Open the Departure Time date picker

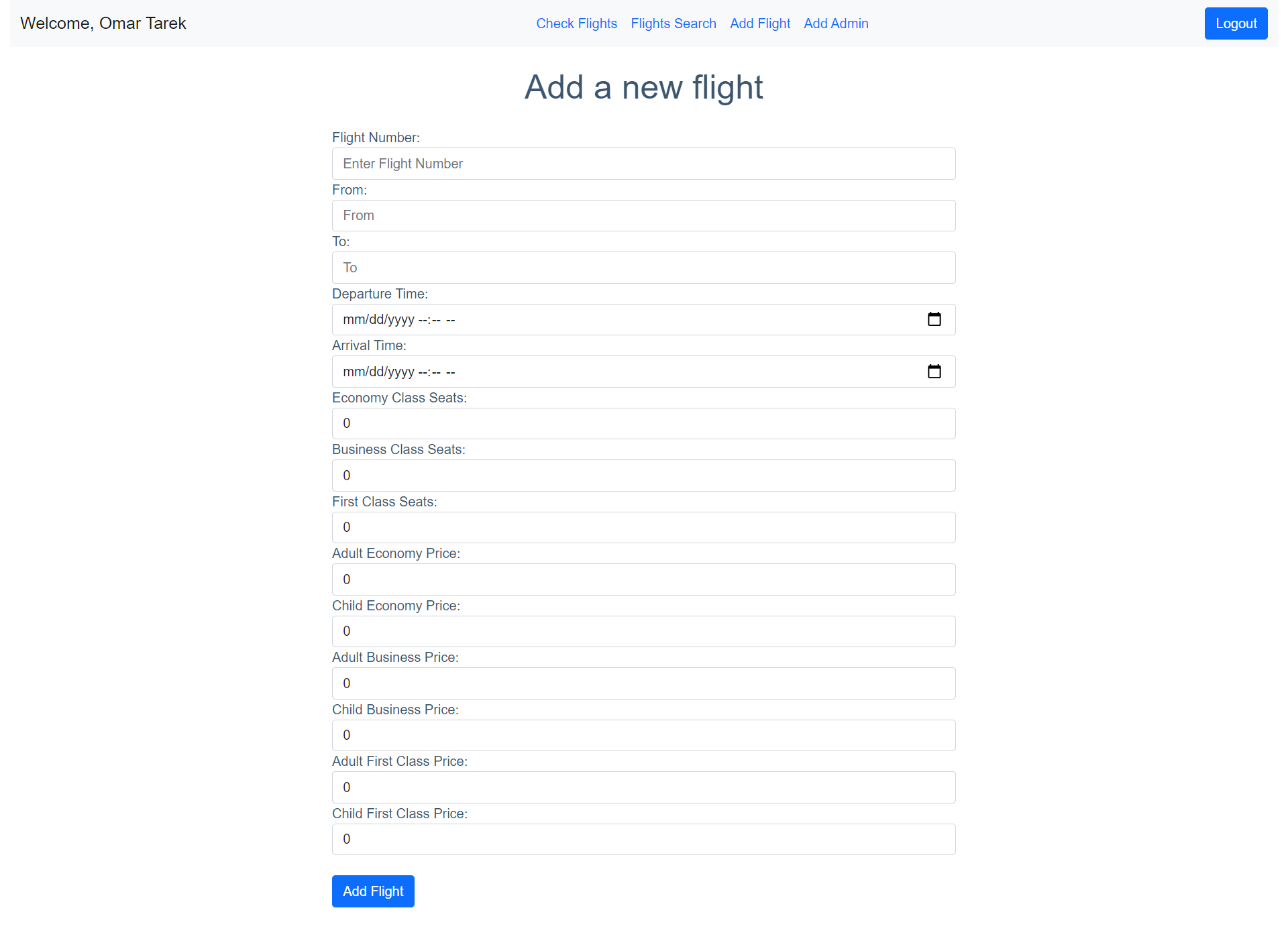tap(934, 319)
